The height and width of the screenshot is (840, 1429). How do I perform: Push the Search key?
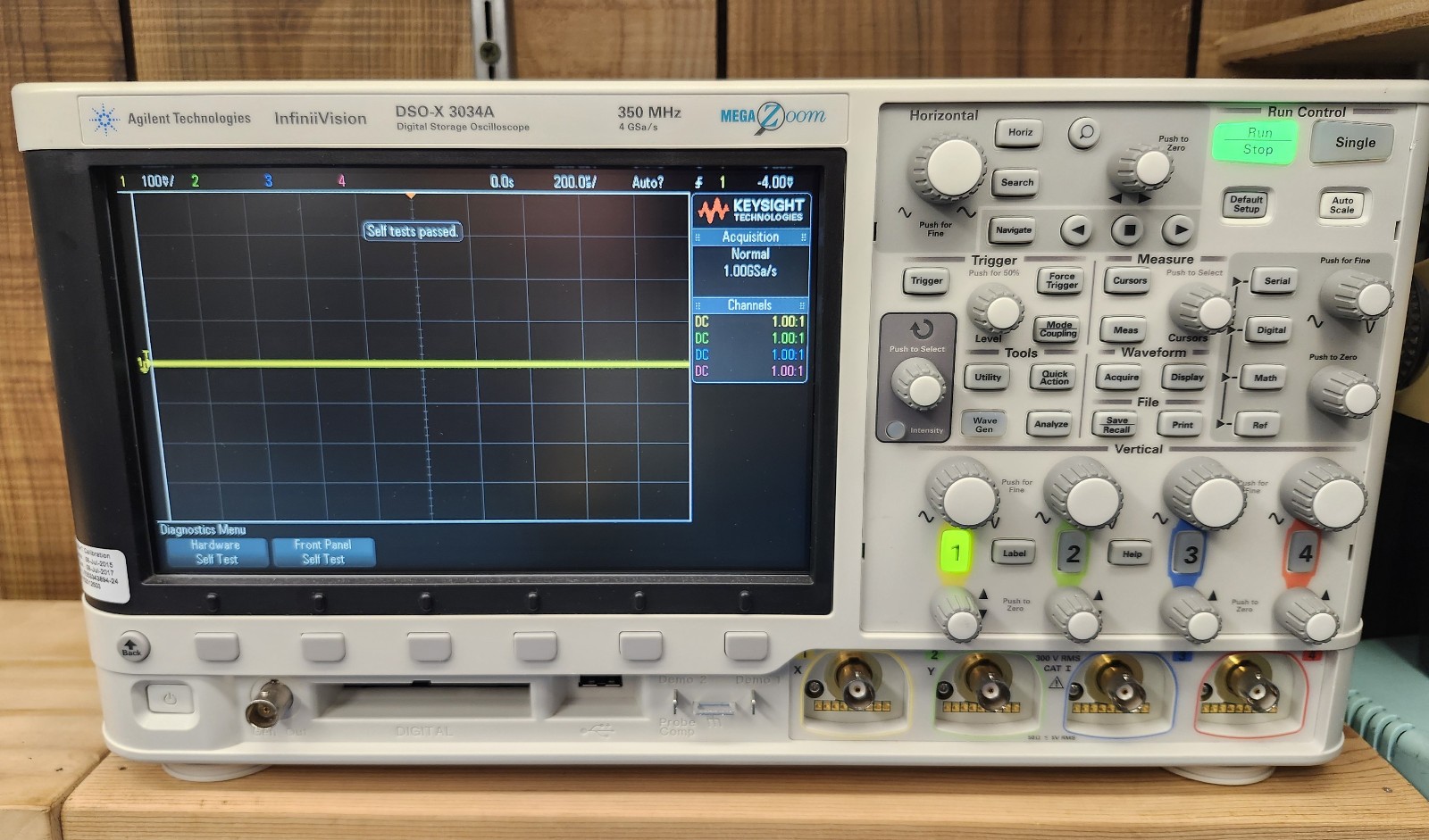1016,183
